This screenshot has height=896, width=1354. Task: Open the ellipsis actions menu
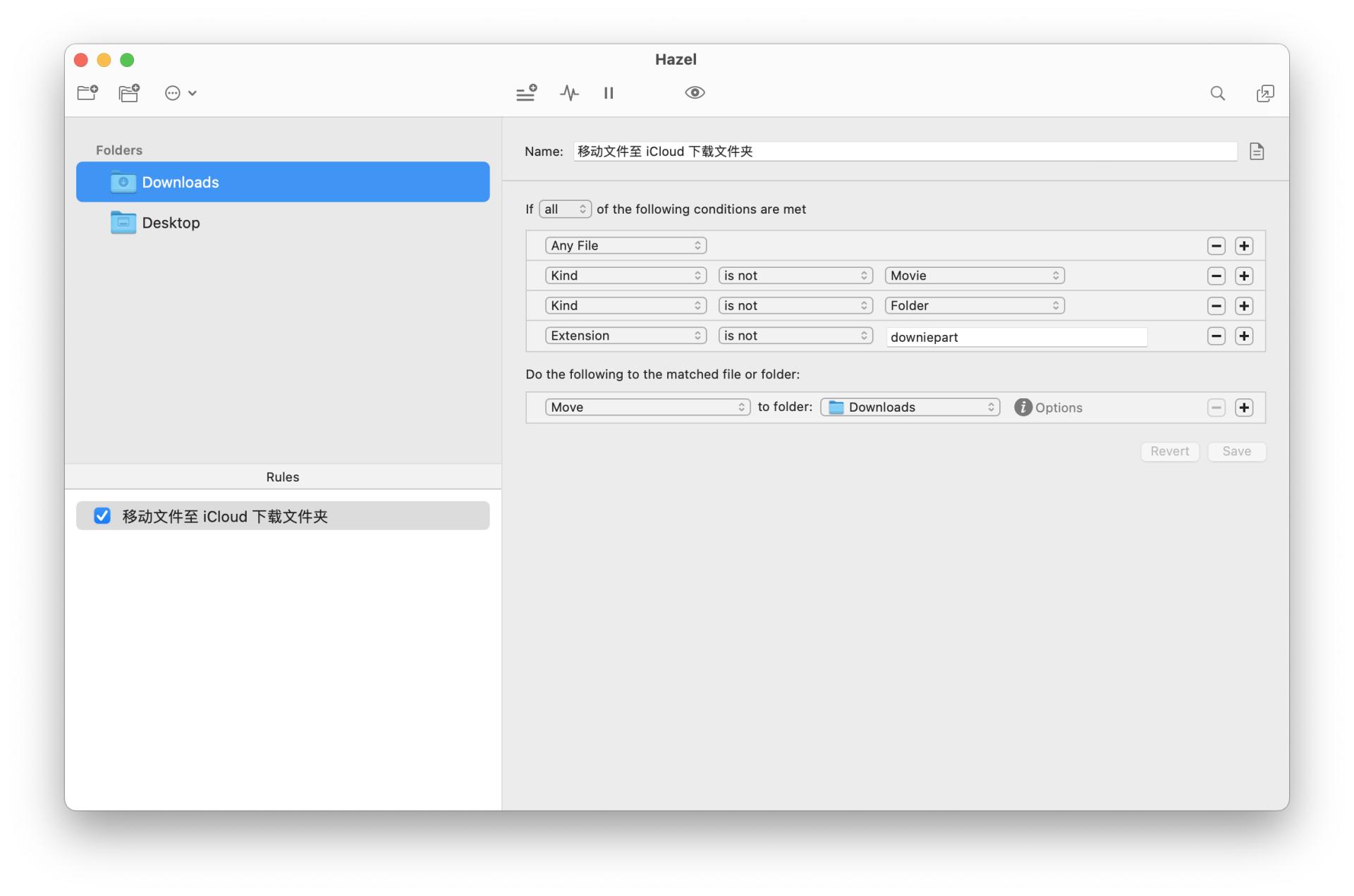point(180,93)
